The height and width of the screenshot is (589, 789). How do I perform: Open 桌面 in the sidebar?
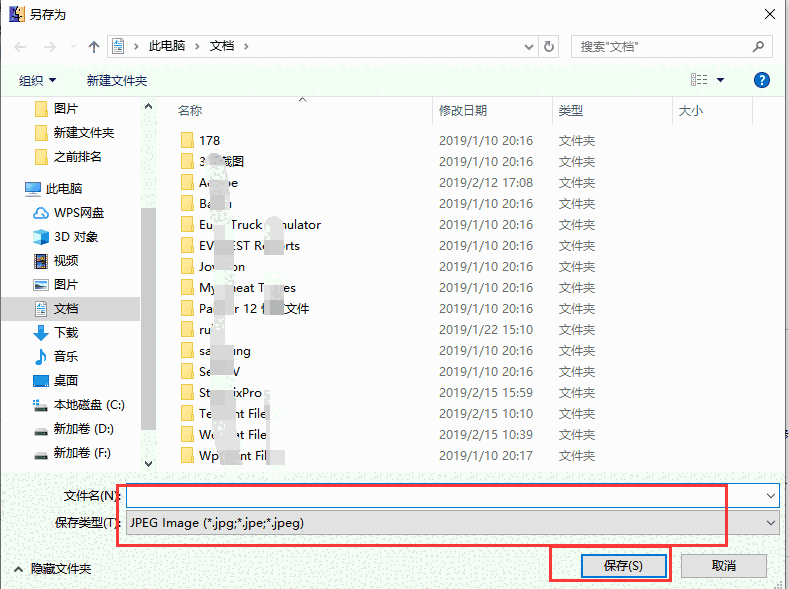coord(56,381)
